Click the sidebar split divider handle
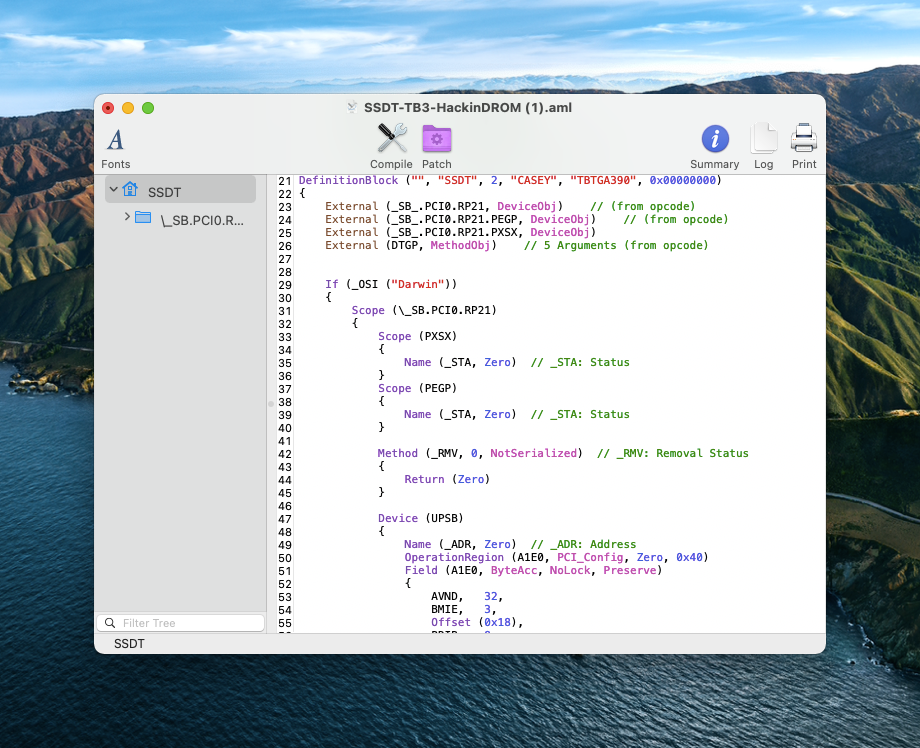The image size is (920, 748). (x=270, y=403)
